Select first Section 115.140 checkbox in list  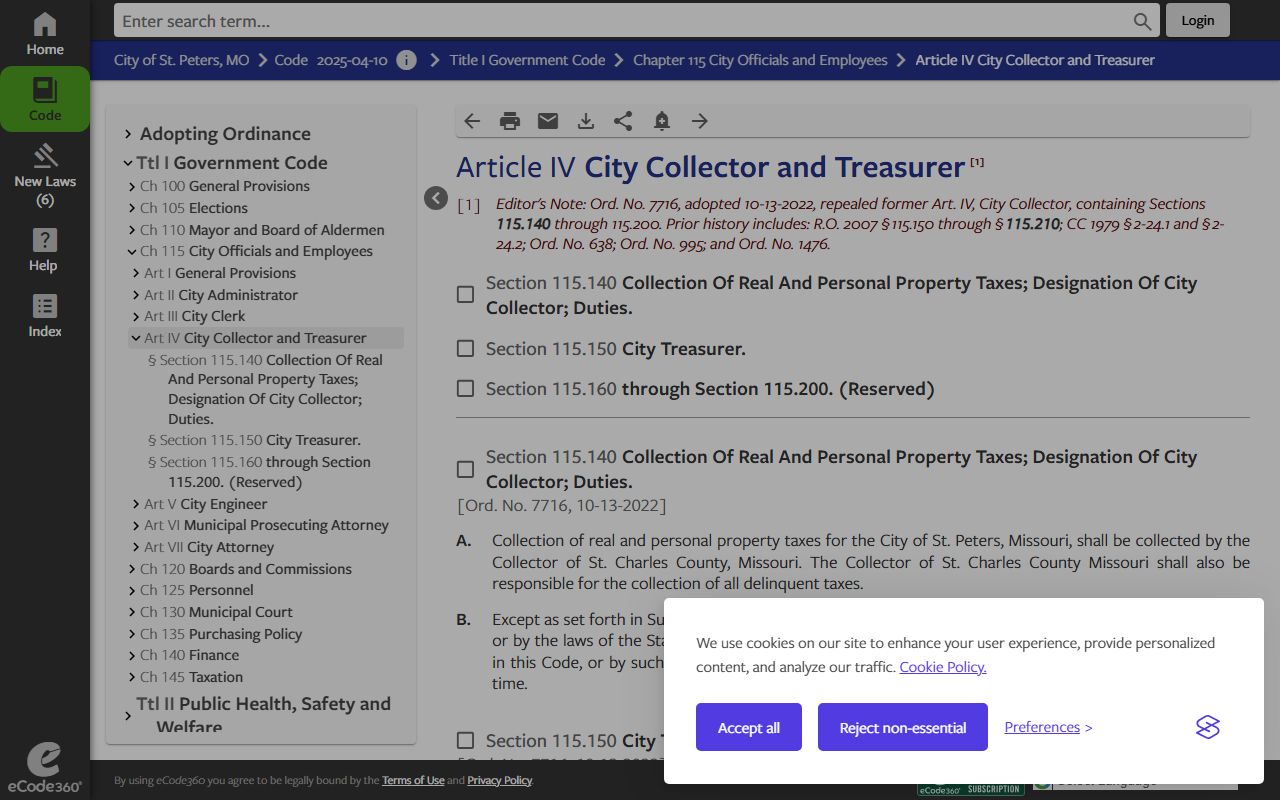click(x=465, y=295)
